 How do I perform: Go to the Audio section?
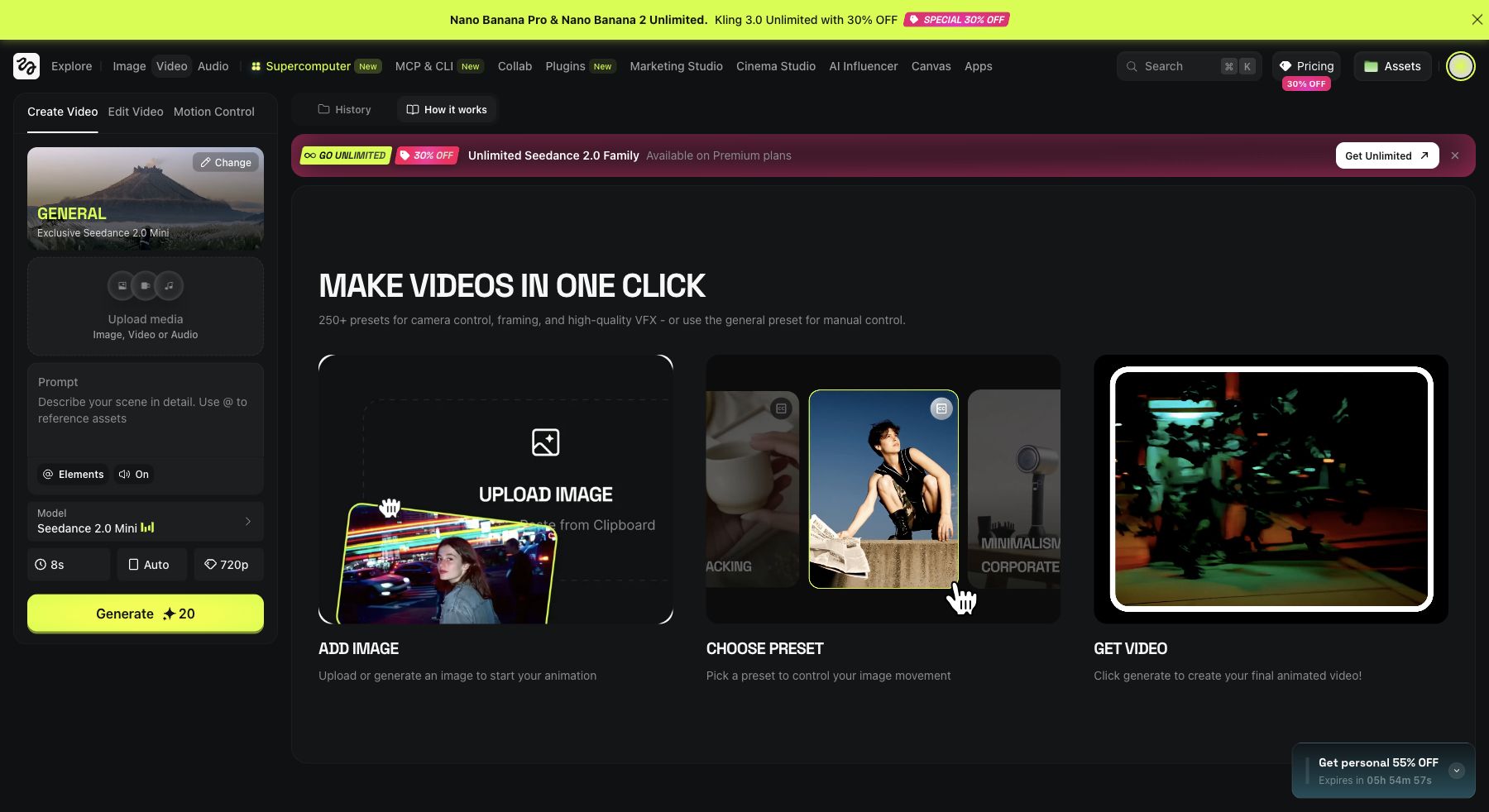pyautogui.click(x=213, y=66)
